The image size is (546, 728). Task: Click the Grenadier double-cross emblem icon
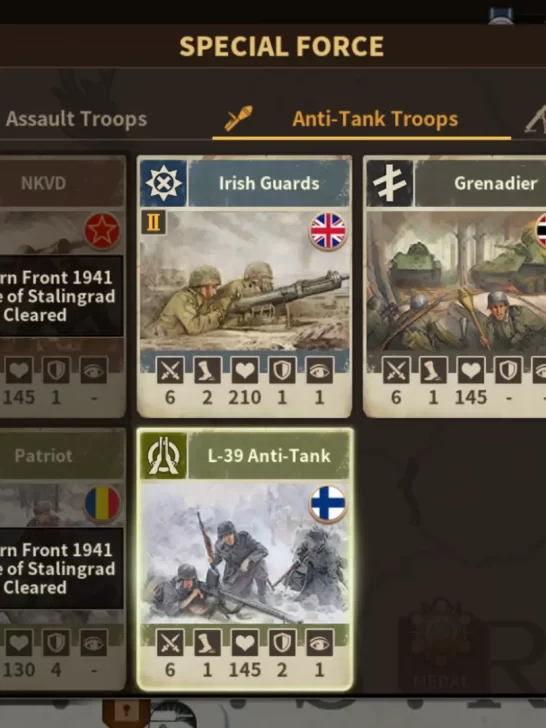(390, 183)
